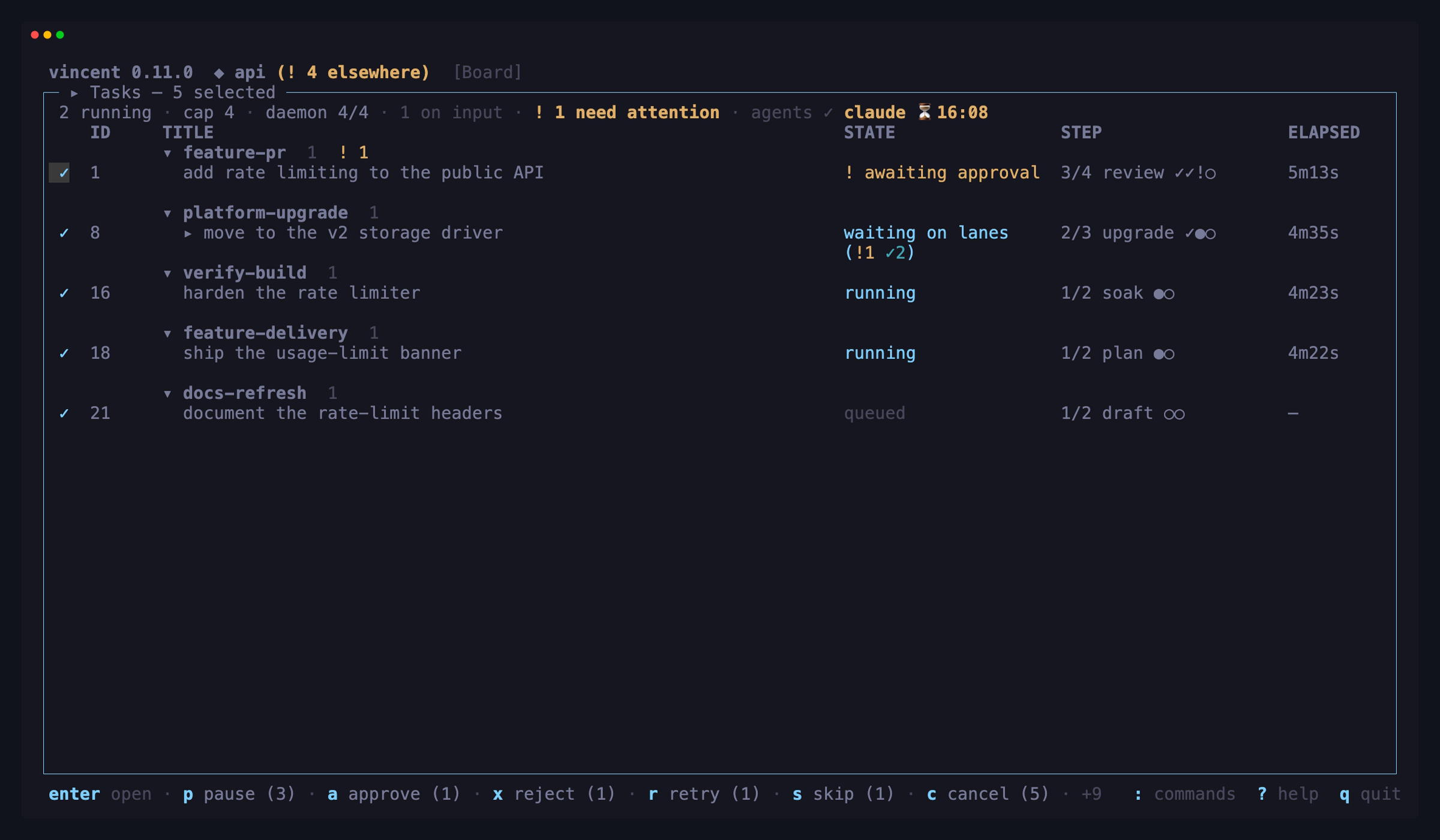Click the hourglass timer icon next to claude
The image size is (1440, 840).
tap(925, 112)
